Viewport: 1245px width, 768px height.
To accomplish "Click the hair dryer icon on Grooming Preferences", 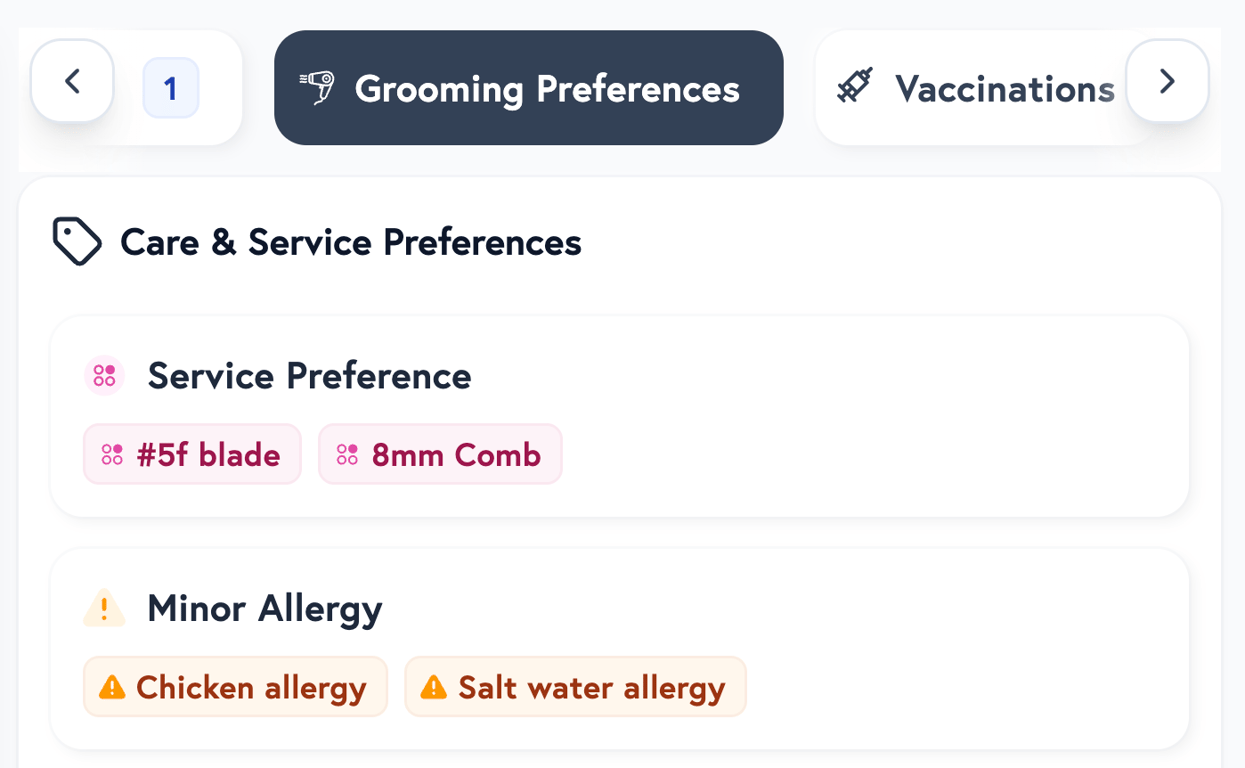I will [x=314, y=87].
